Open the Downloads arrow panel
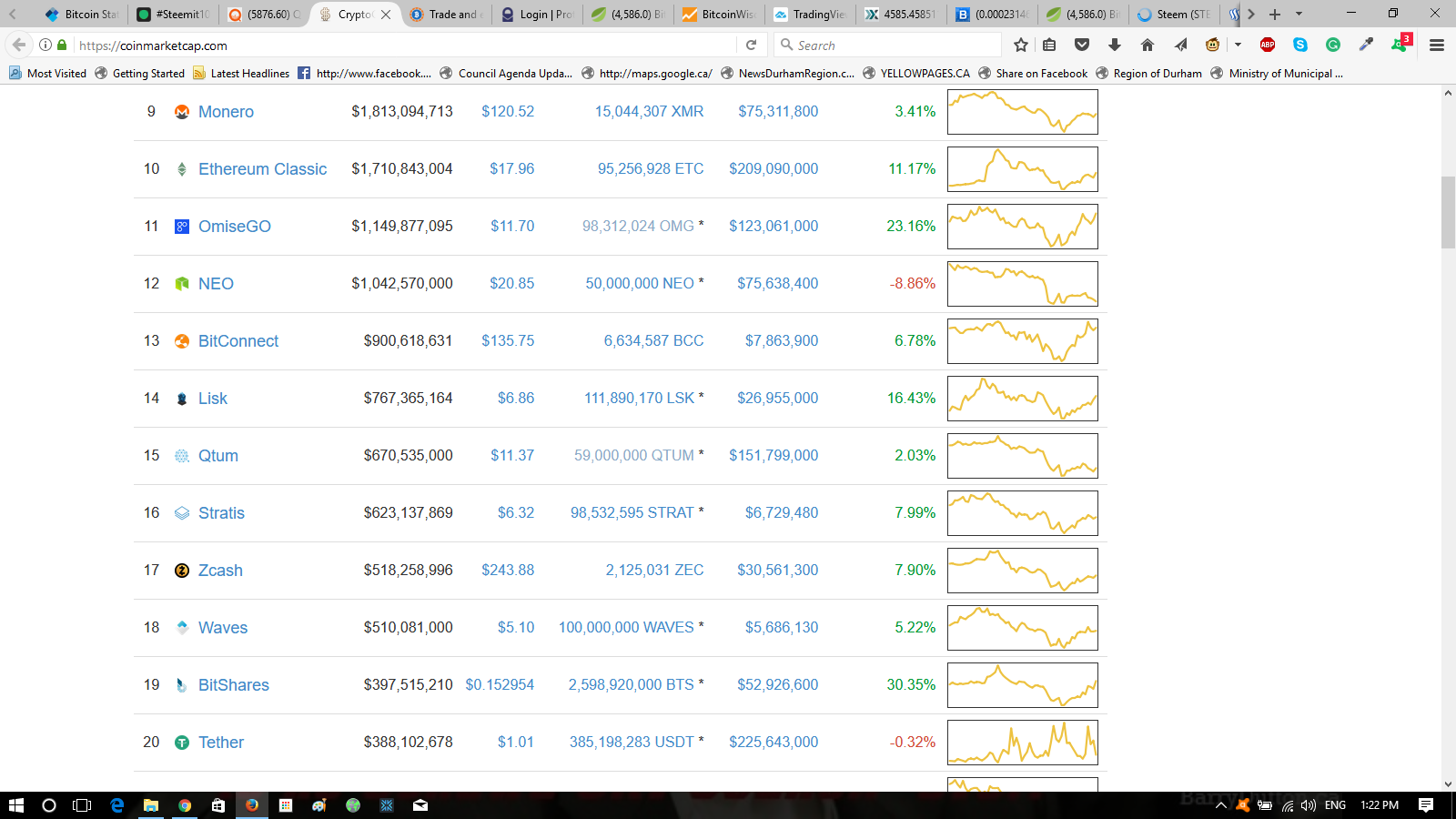 [1115, 45]
